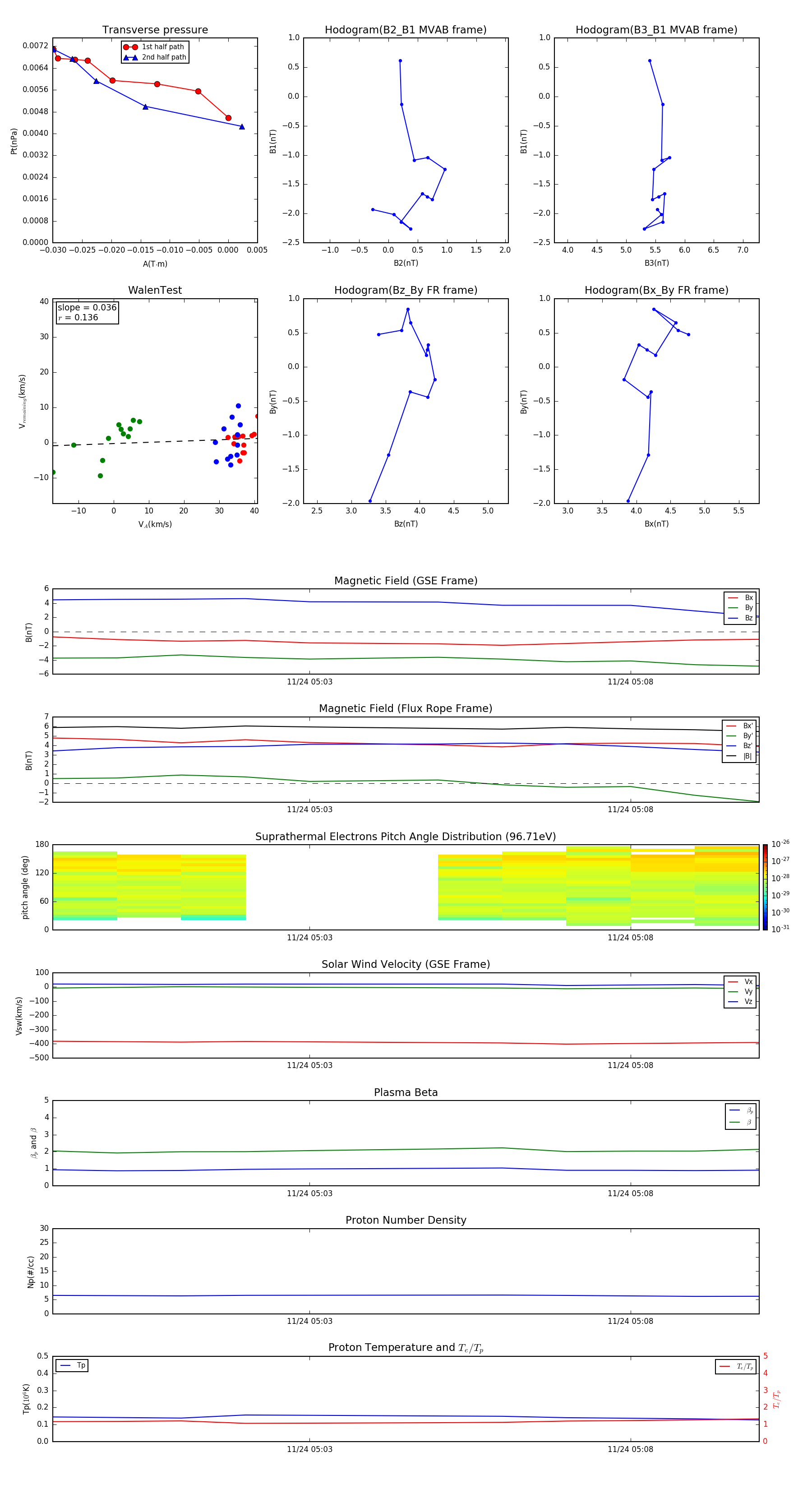Click 'Magnetic Field (Flux Rope Frame)' title
Screen dimensions: 812x1489
[406, 709]
